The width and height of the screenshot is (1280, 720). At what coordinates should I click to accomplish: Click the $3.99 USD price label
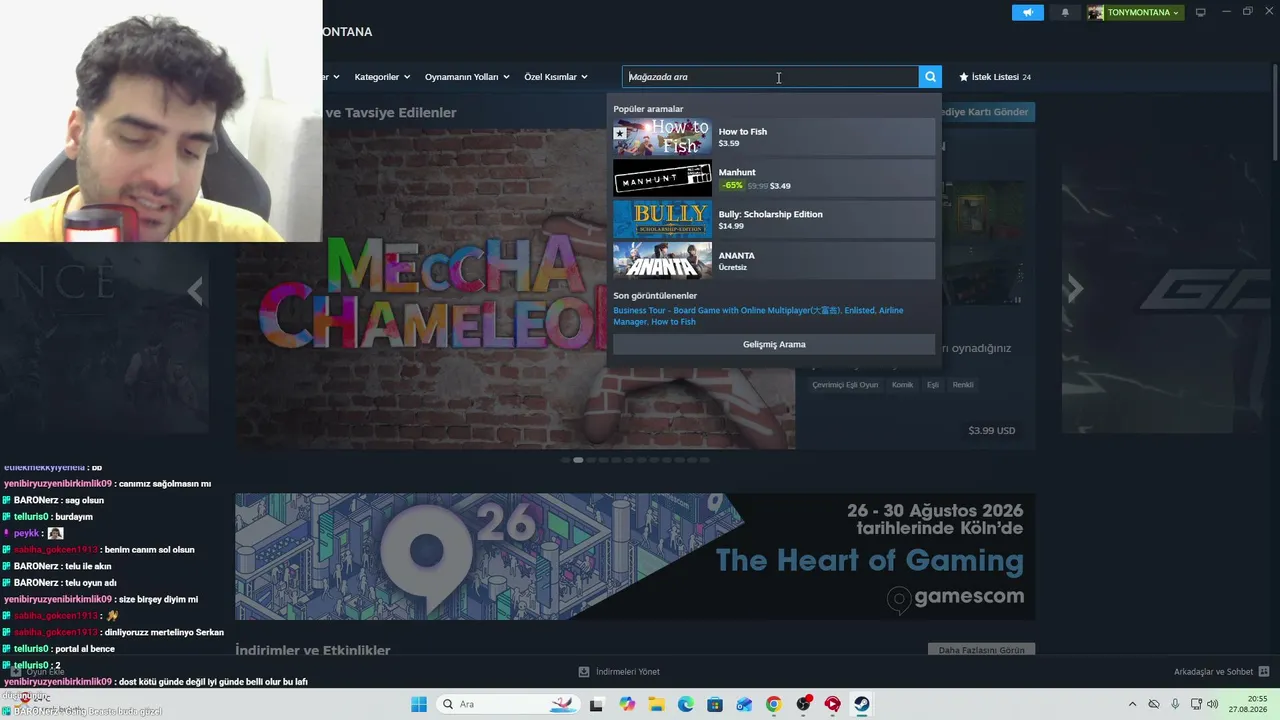tap(991, 431)
